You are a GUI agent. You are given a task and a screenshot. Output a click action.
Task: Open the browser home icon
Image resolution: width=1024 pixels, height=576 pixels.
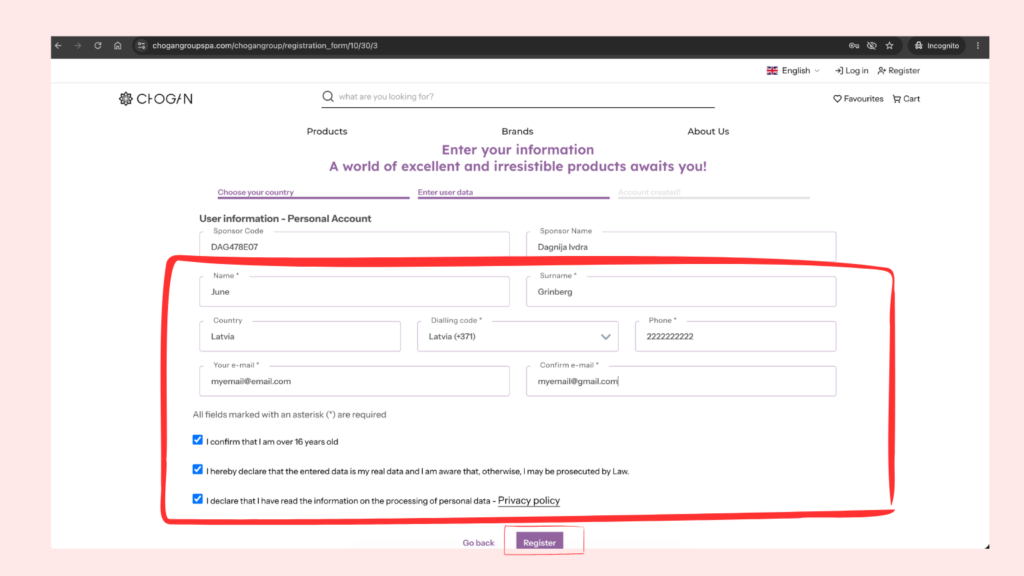[x=118, y=46]
